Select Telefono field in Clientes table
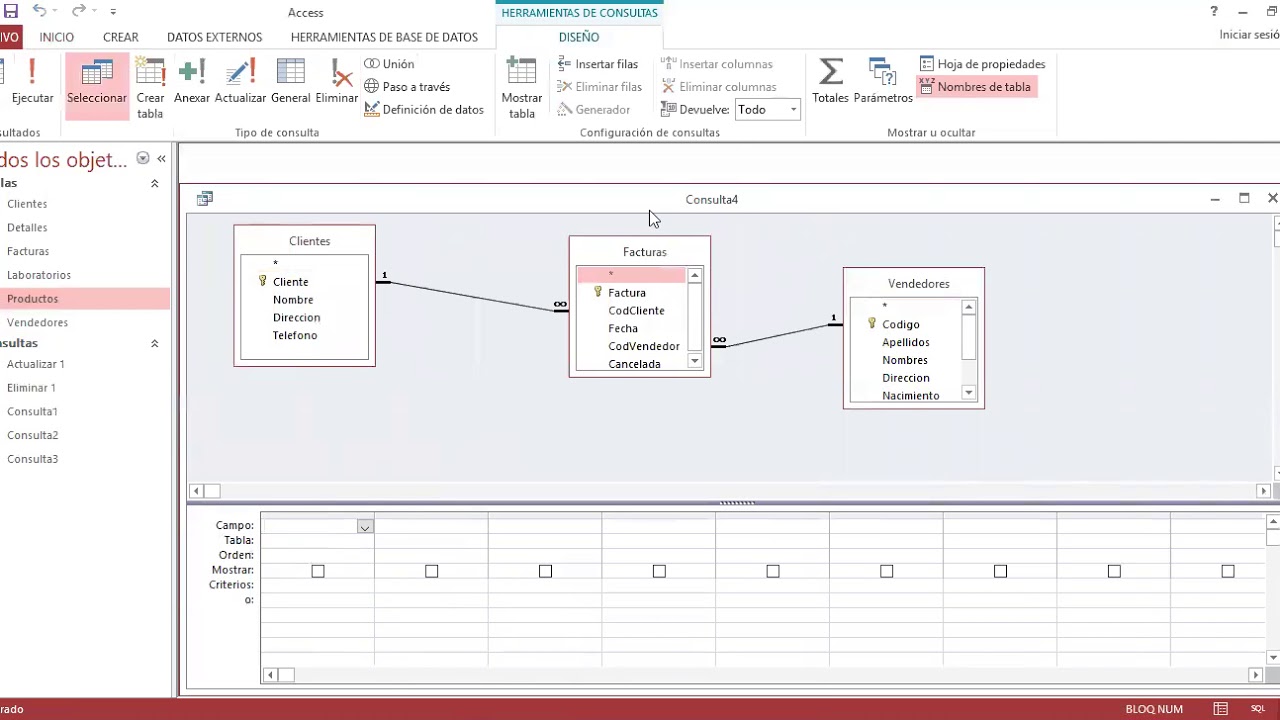 (295, 336)
